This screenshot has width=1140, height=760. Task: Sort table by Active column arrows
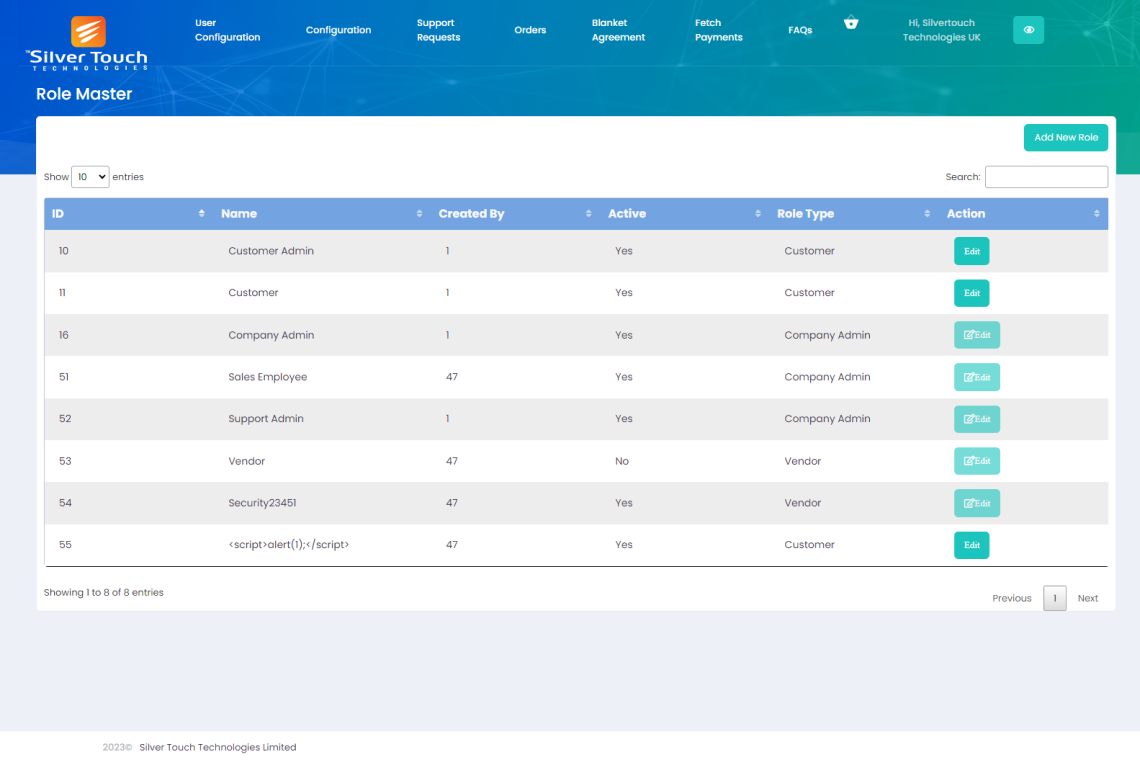[x=758, y=214]
